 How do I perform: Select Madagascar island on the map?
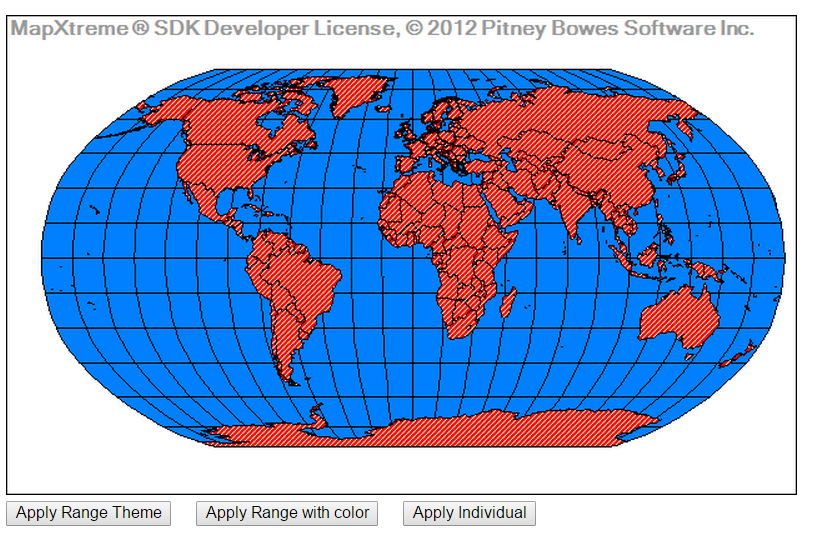click(508, 302)
